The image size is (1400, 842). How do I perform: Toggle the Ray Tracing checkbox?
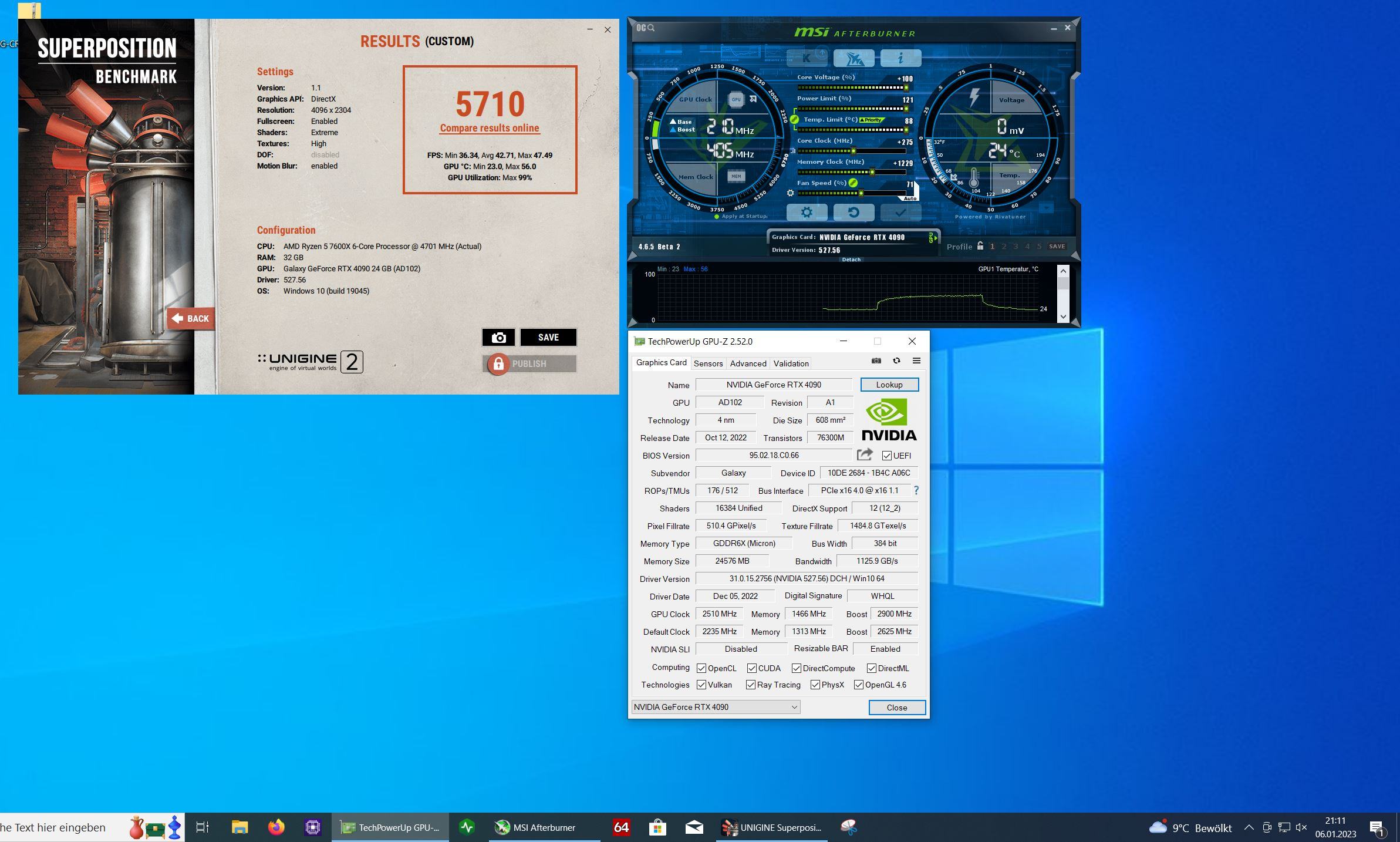pos(751,685)
